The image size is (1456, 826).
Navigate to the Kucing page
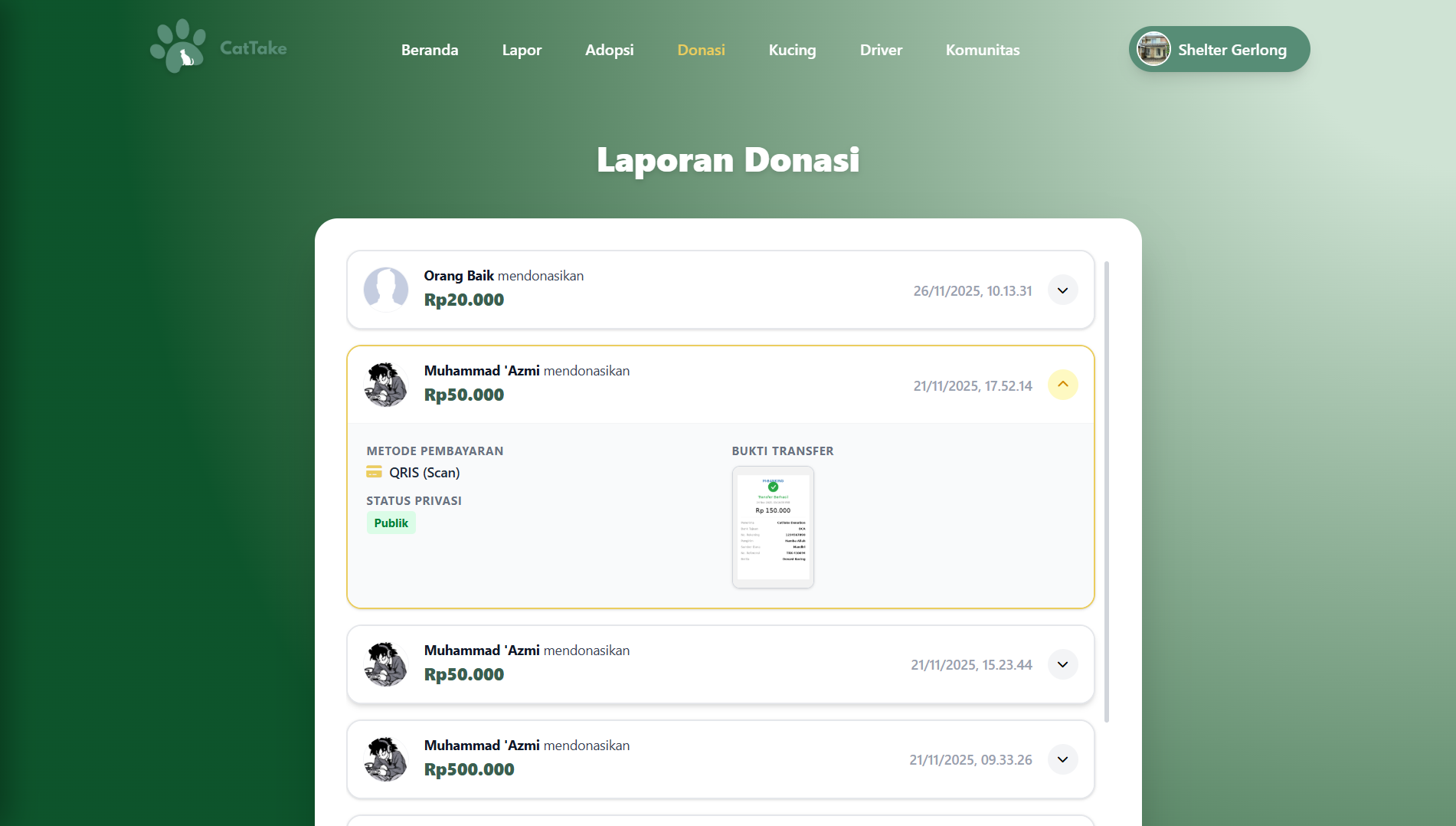tap(792, 50)
